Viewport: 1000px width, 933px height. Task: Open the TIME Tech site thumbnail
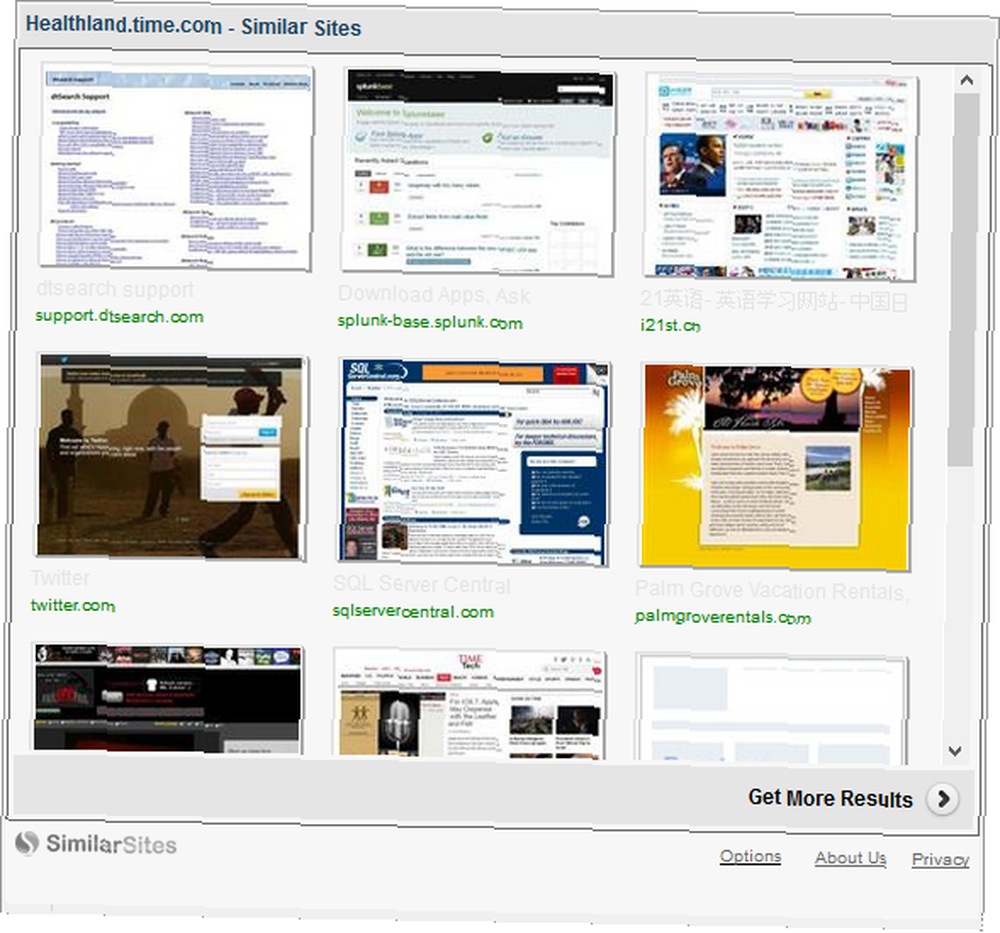(x=469, y=704)
